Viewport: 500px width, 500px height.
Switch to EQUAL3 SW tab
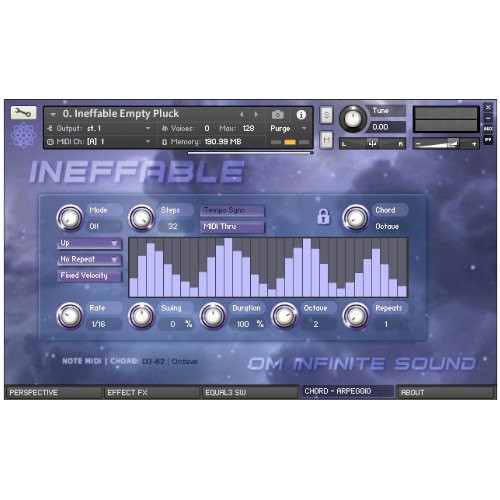coord(249,393)
